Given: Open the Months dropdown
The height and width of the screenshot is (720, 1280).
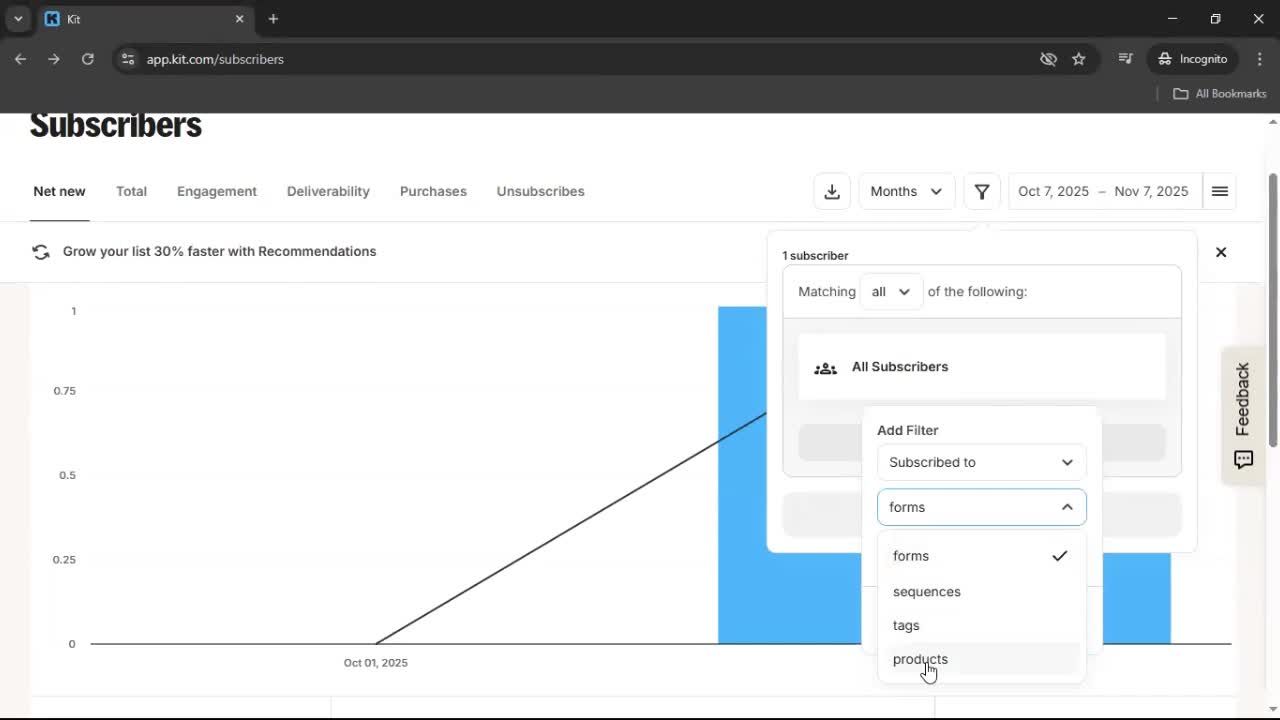Looking at the screenshot, I should coord(906,191).
